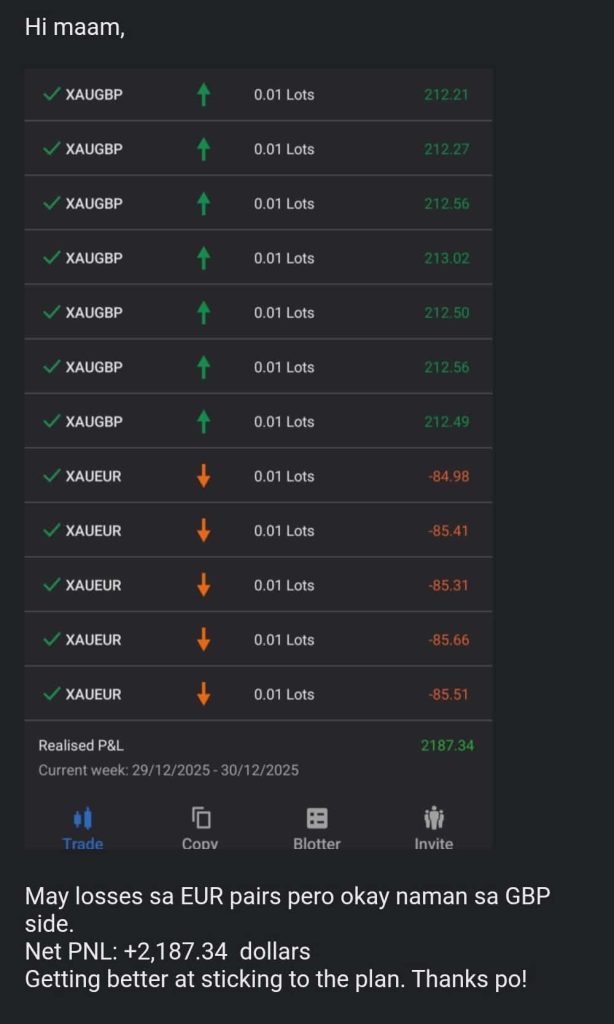Click the checkmark on the 213.02 row
614x1024 pixels.
coord(52,258)
